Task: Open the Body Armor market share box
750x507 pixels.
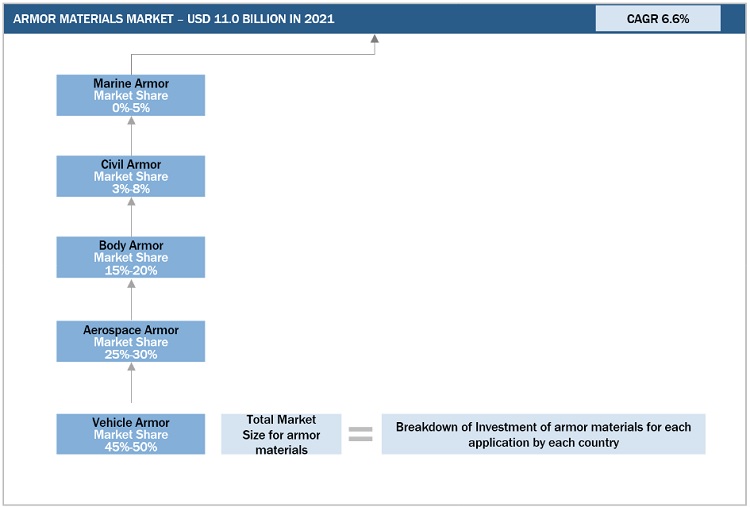Action: (x=130, y=257)
